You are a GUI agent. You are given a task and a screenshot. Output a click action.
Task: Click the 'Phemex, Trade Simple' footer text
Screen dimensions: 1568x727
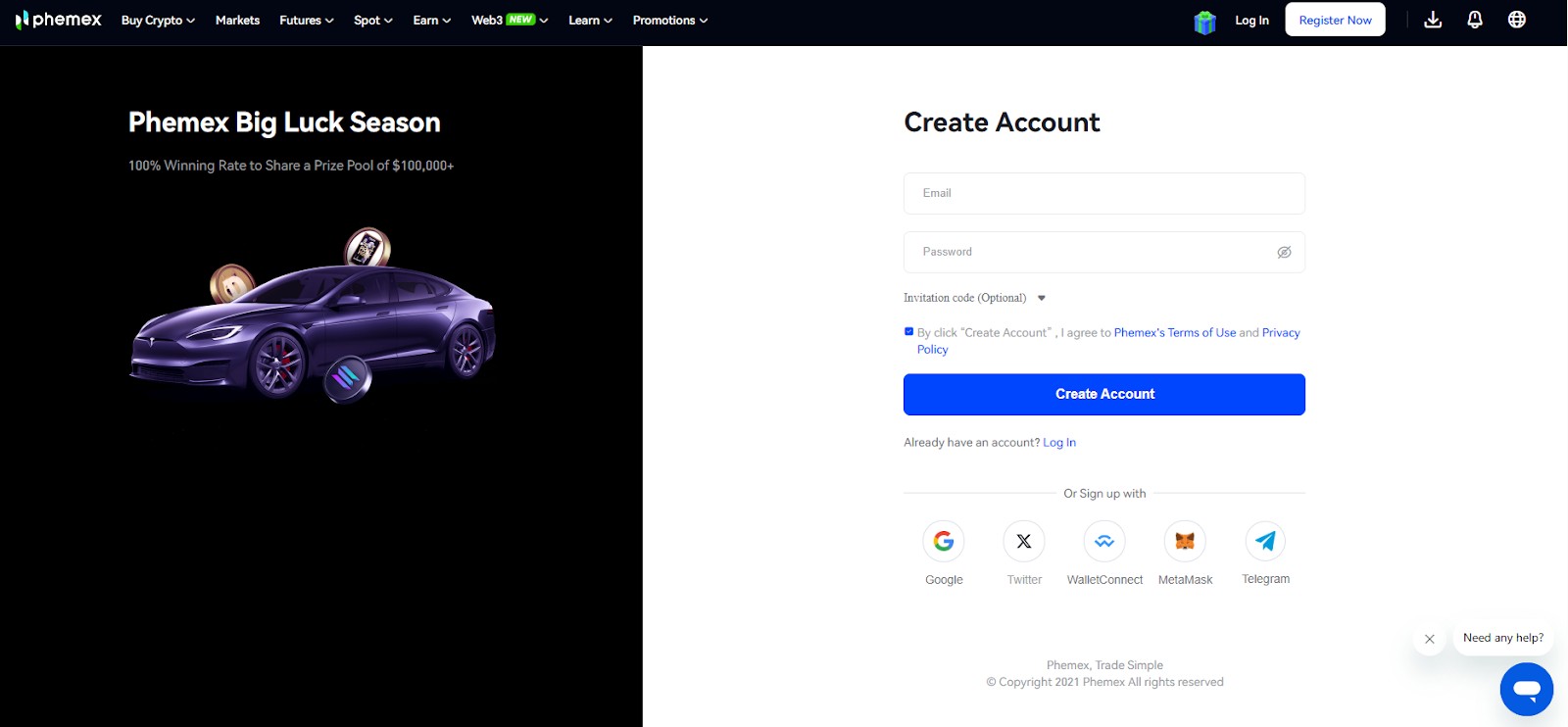click(x=1104, y=665)
